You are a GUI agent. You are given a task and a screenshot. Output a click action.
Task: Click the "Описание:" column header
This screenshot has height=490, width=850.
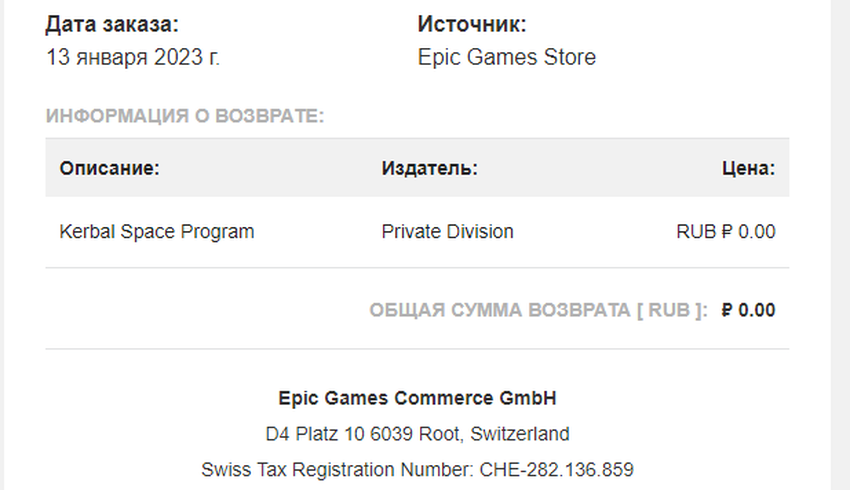point(110,168)
